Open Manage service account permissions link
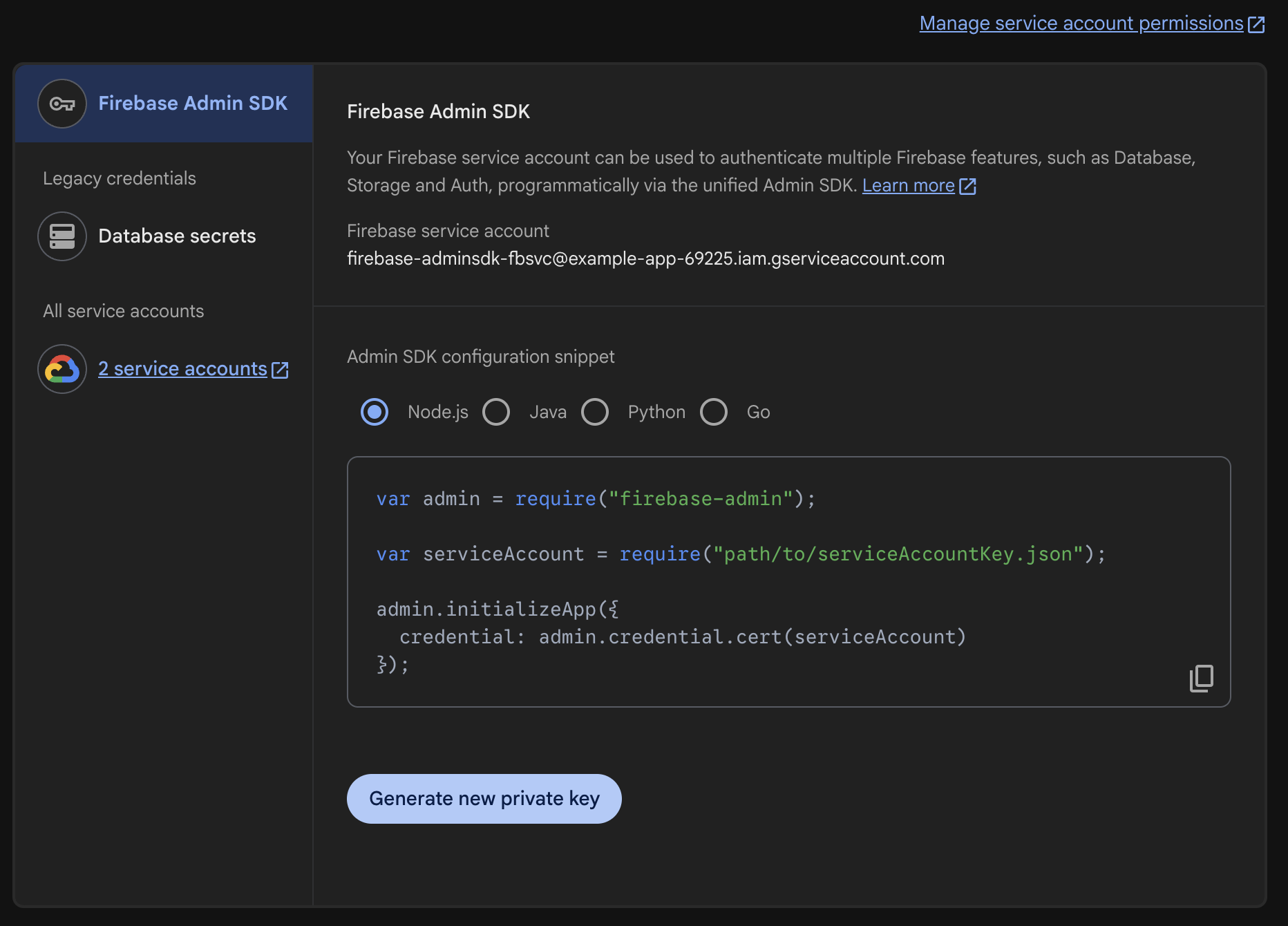Image resolution: width=1288 pixels, height=926 pixels. coord(1081,23)
